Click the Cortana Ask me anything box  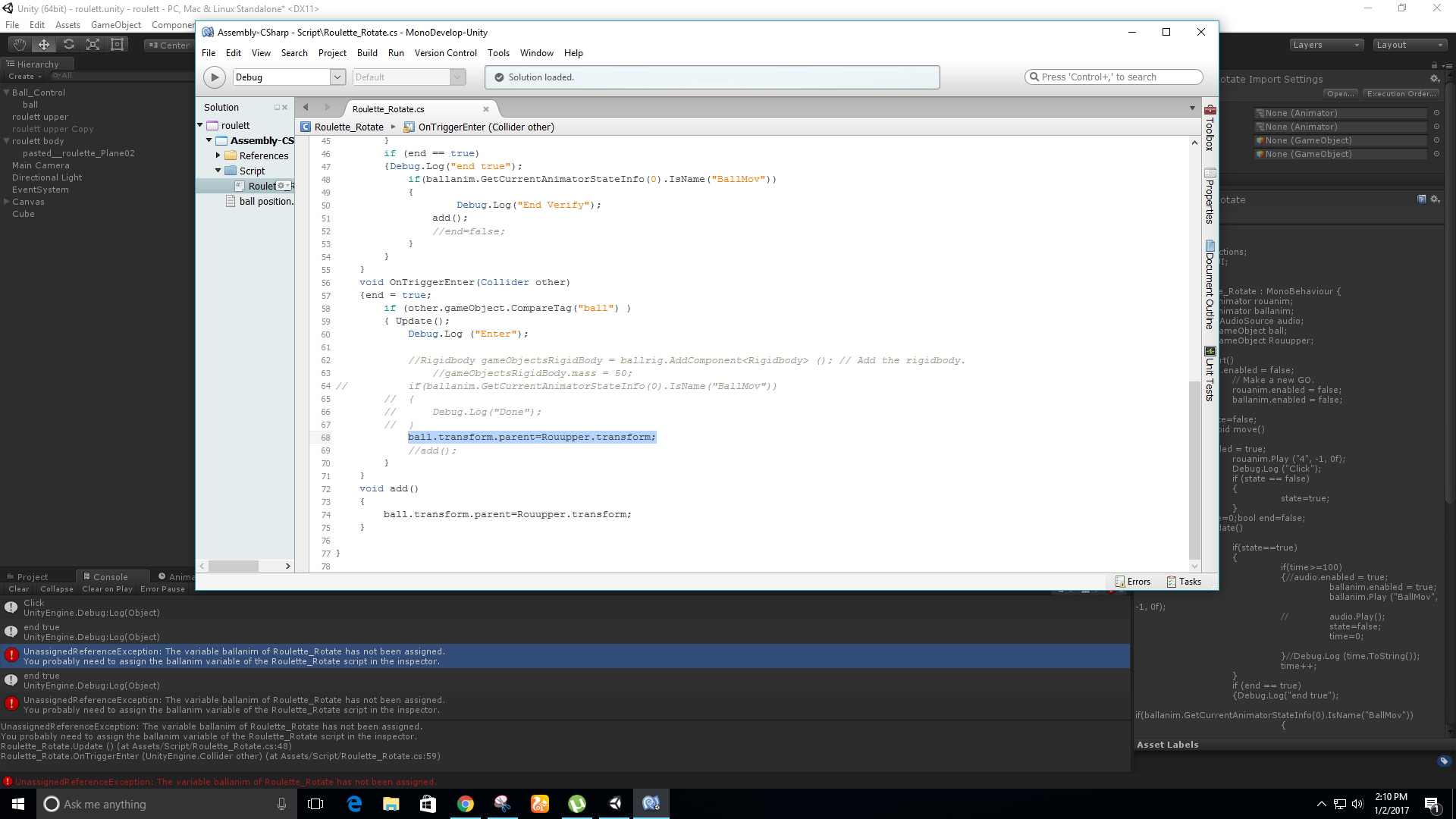[x=165, y=804]
